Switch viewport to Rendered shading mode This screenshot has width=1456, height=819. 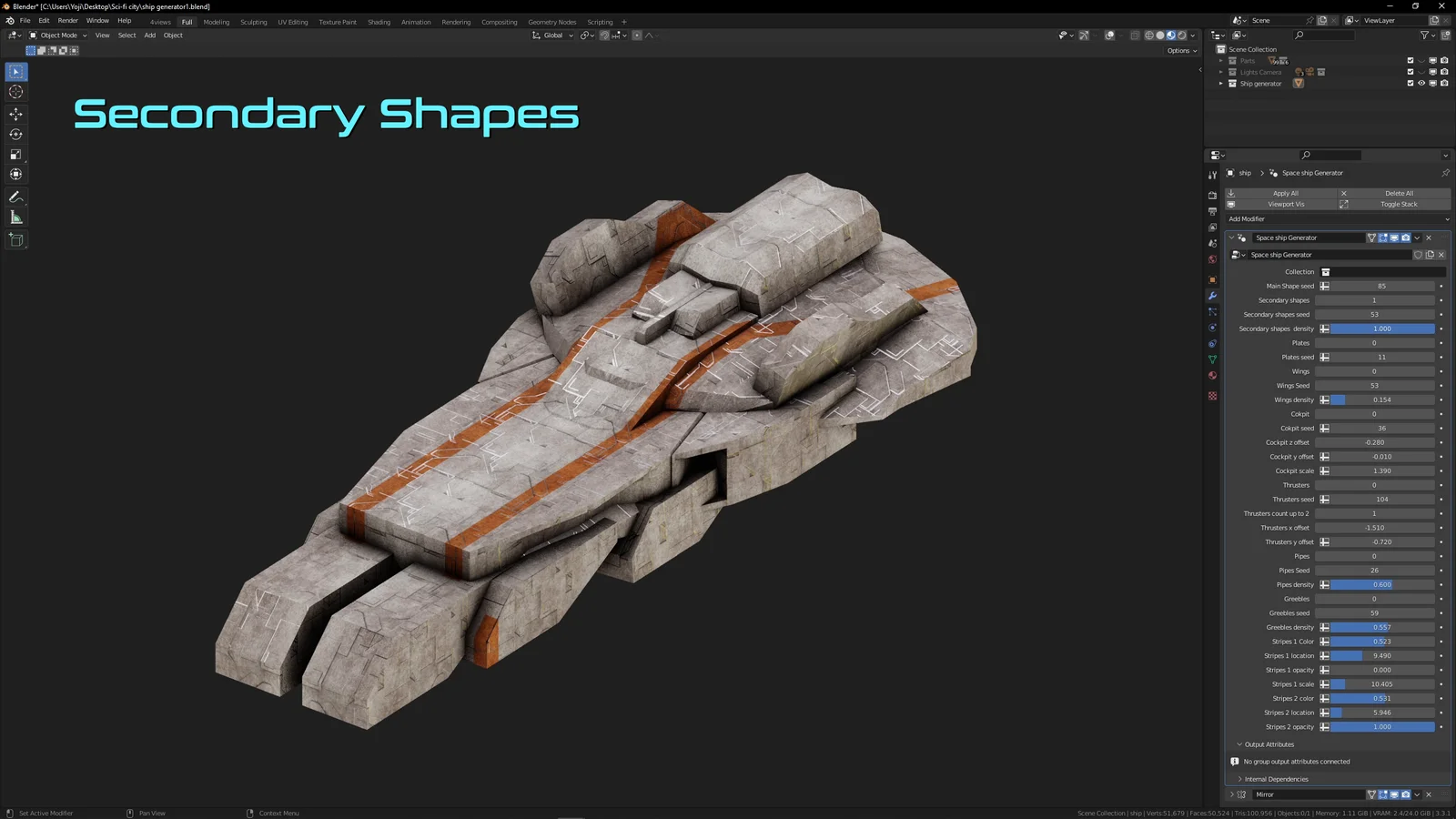pos(1180,35)
